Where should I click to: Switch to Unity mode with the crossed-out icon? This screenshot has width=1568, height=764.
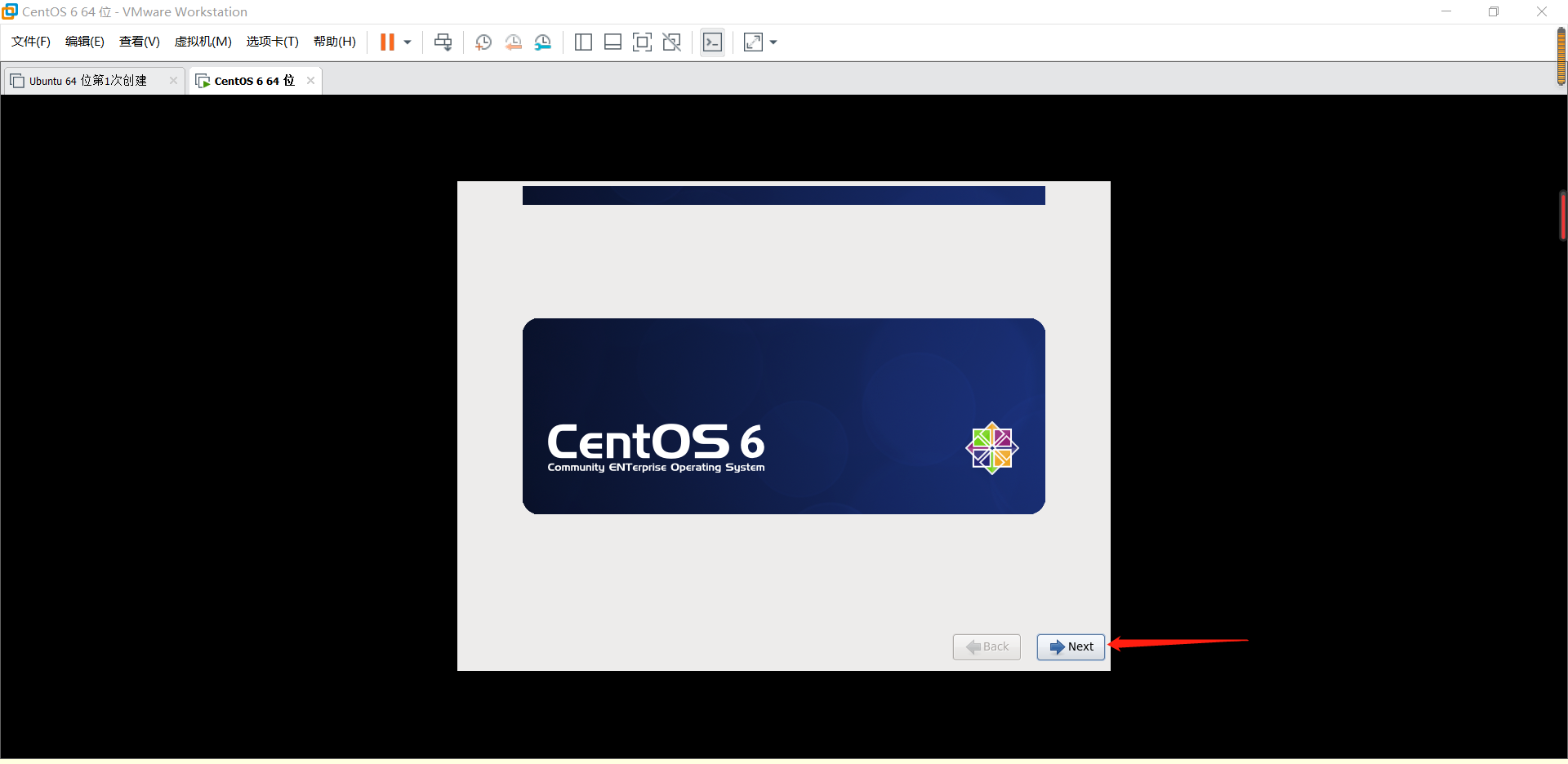tap(672, 42)
